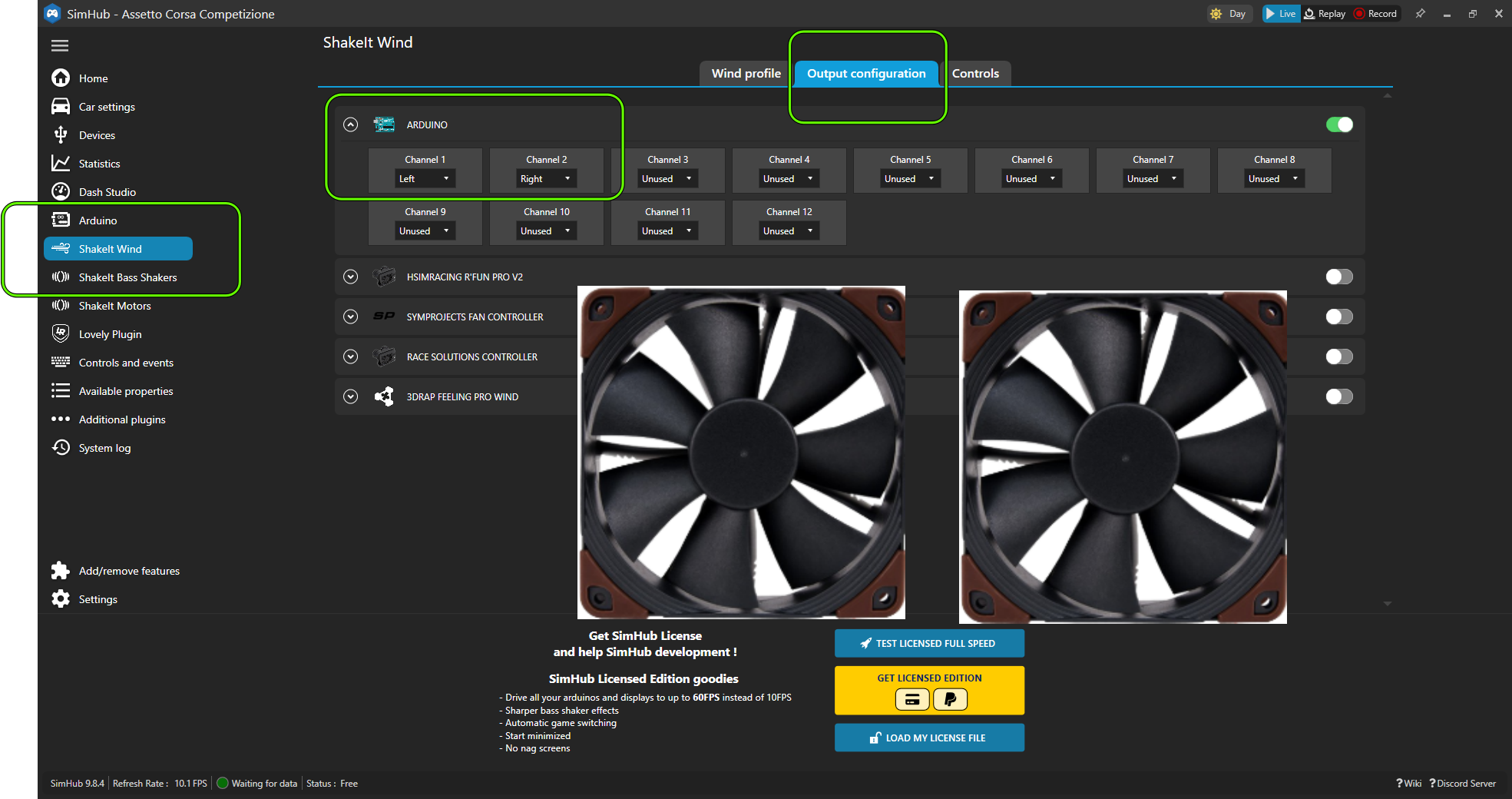Viewport: 1512px width, 799px height.
Task: Open ShakeIt Bass Shakers icon
Action: point(61,277)
